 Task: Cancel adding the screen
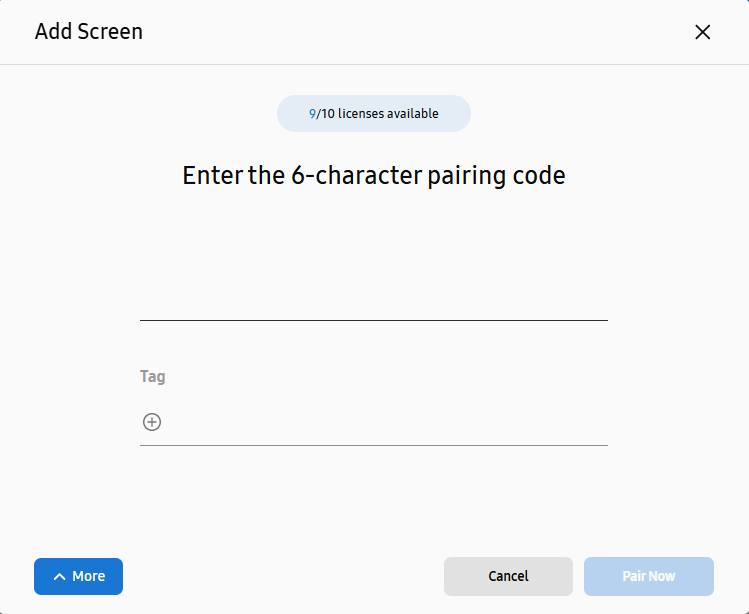[508, 576]
